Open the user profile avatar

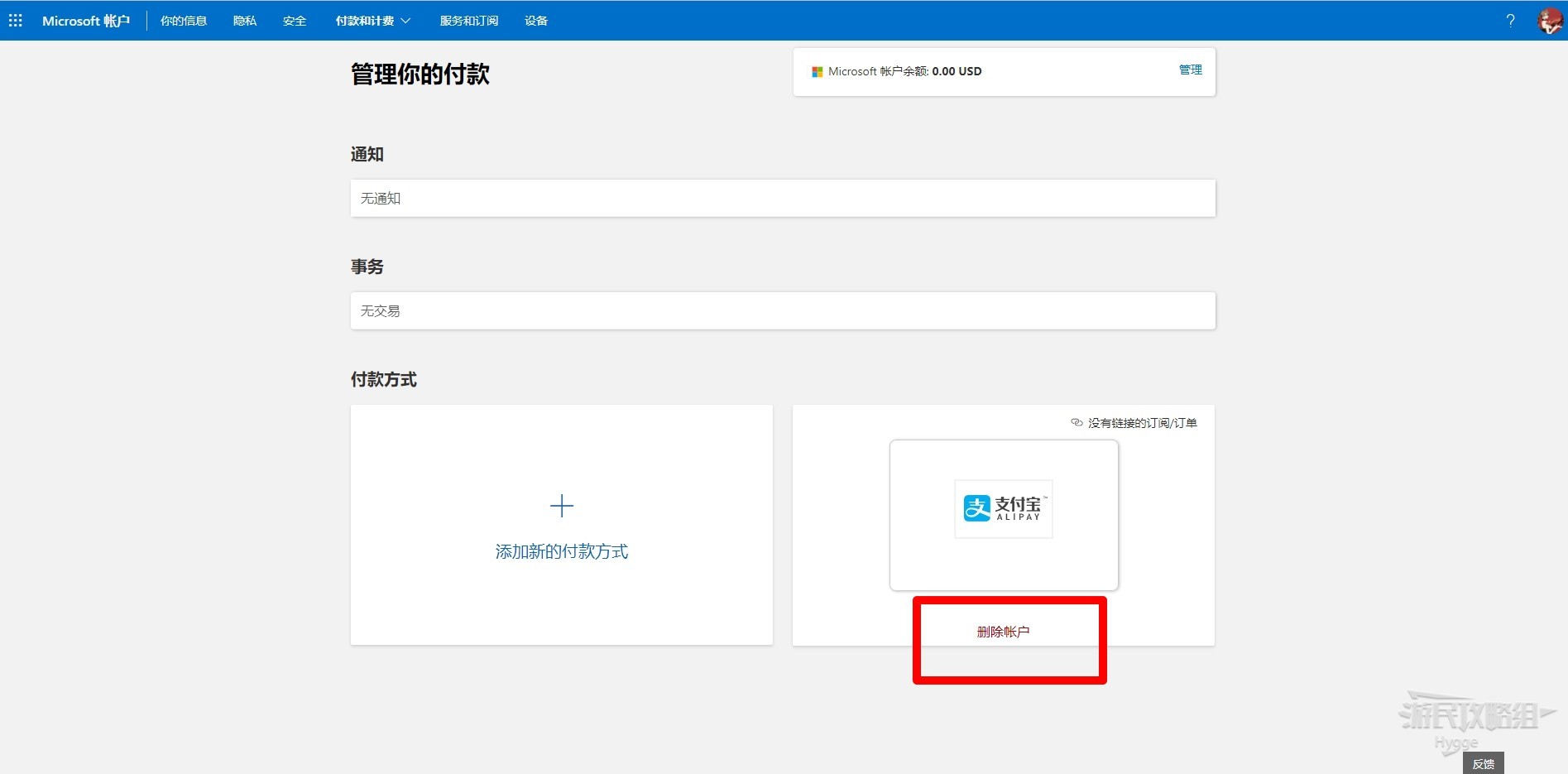click(1549, 21)
